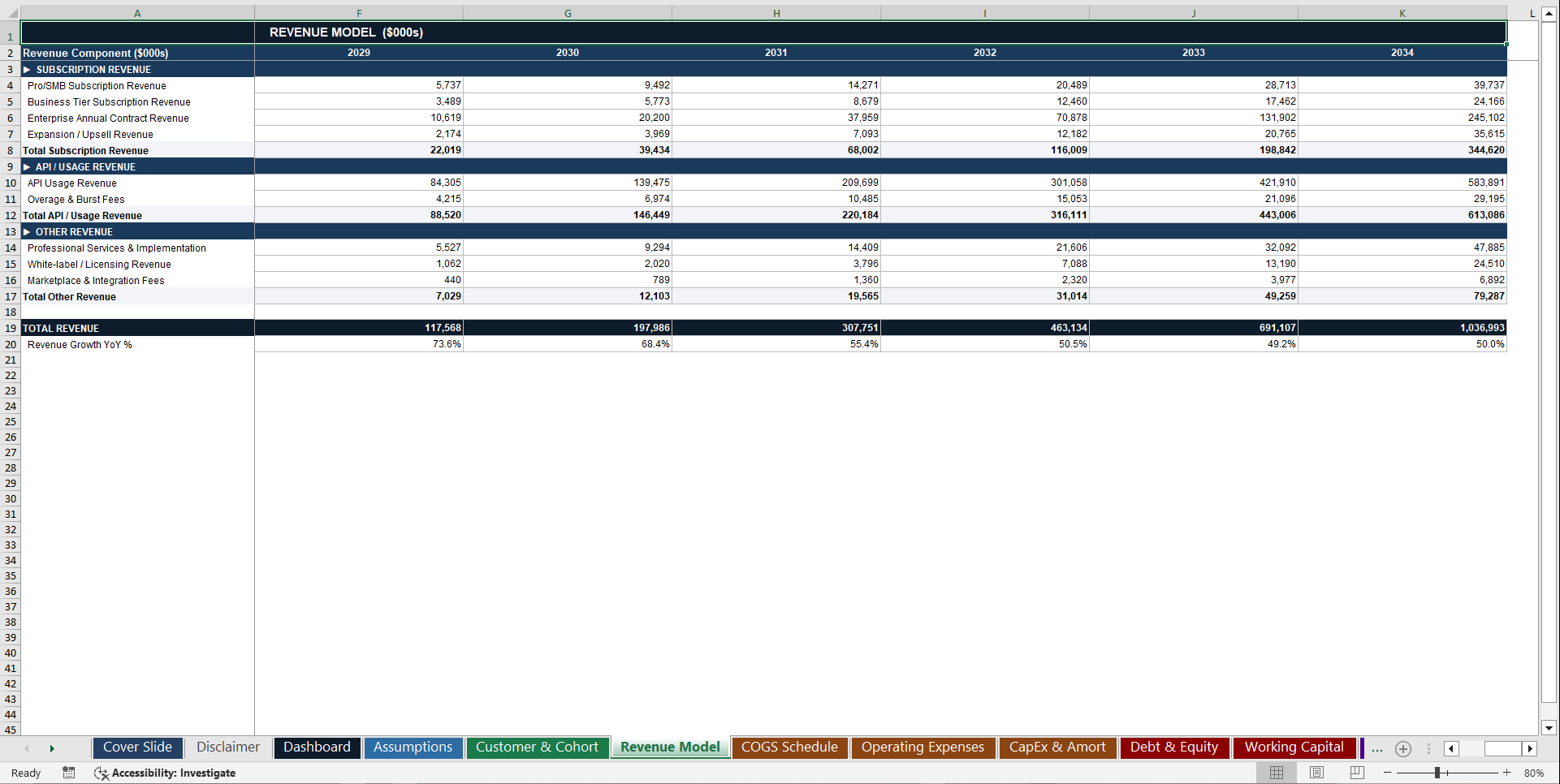The height and width of the screenshot is (784, 1560).
Task: Click the Zoom Out minus icon
Action: (x=1387, y=773)
